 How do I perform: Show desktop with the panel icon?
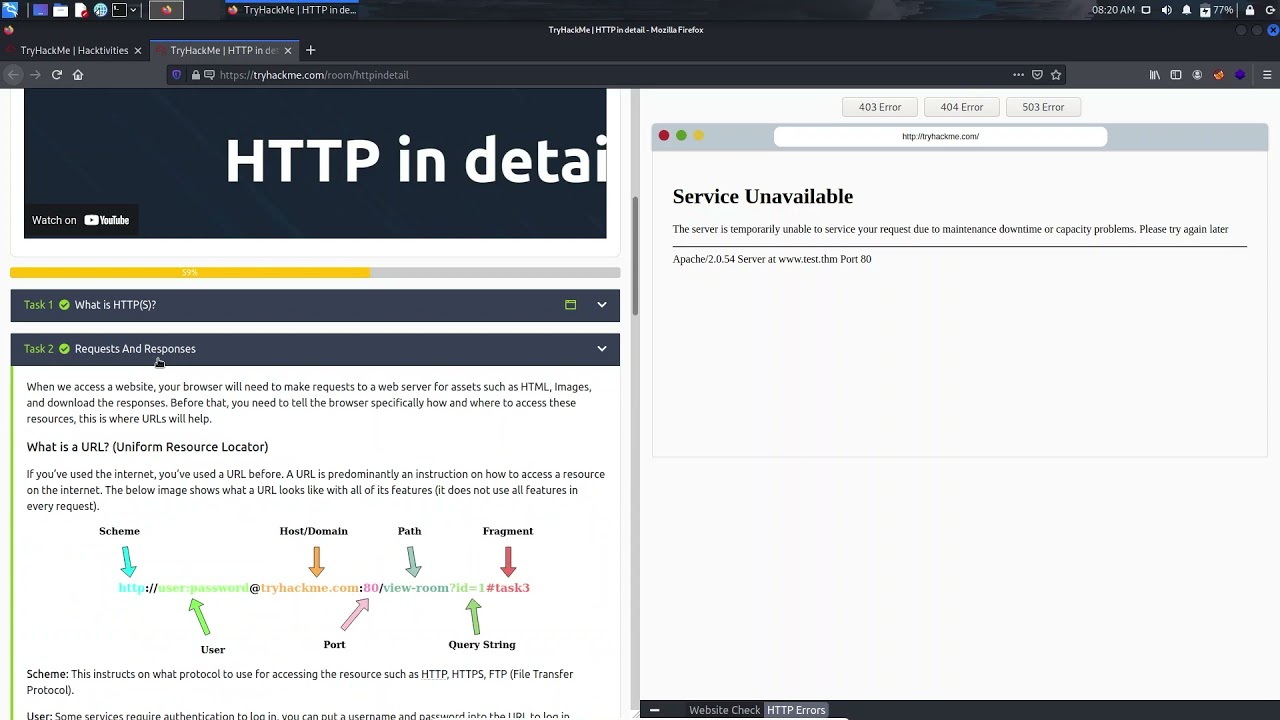click(40, 10)
